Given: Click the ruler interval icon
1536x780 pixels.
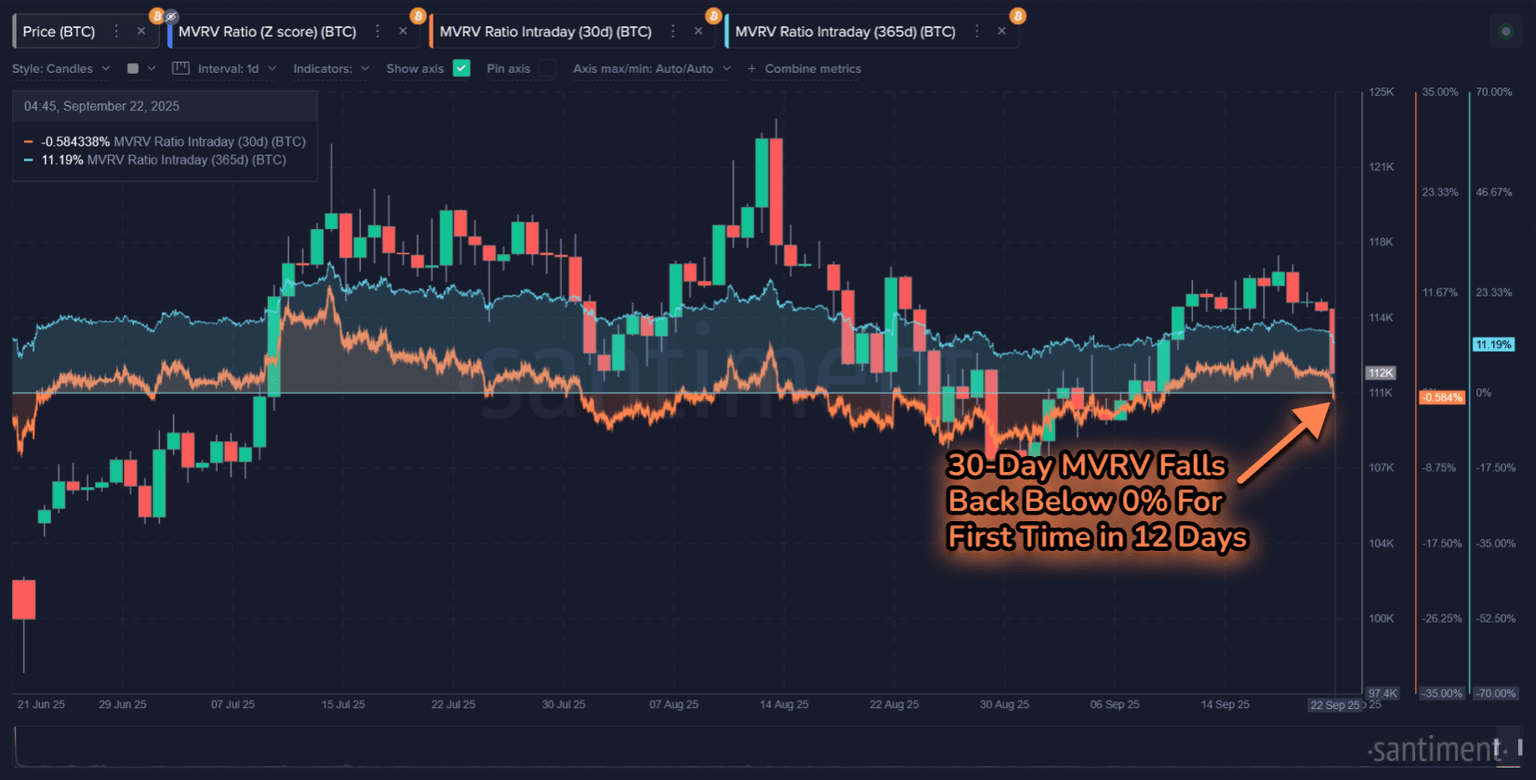Looking at the screenshot, I should pyautogui.click(x=180, y=69).
